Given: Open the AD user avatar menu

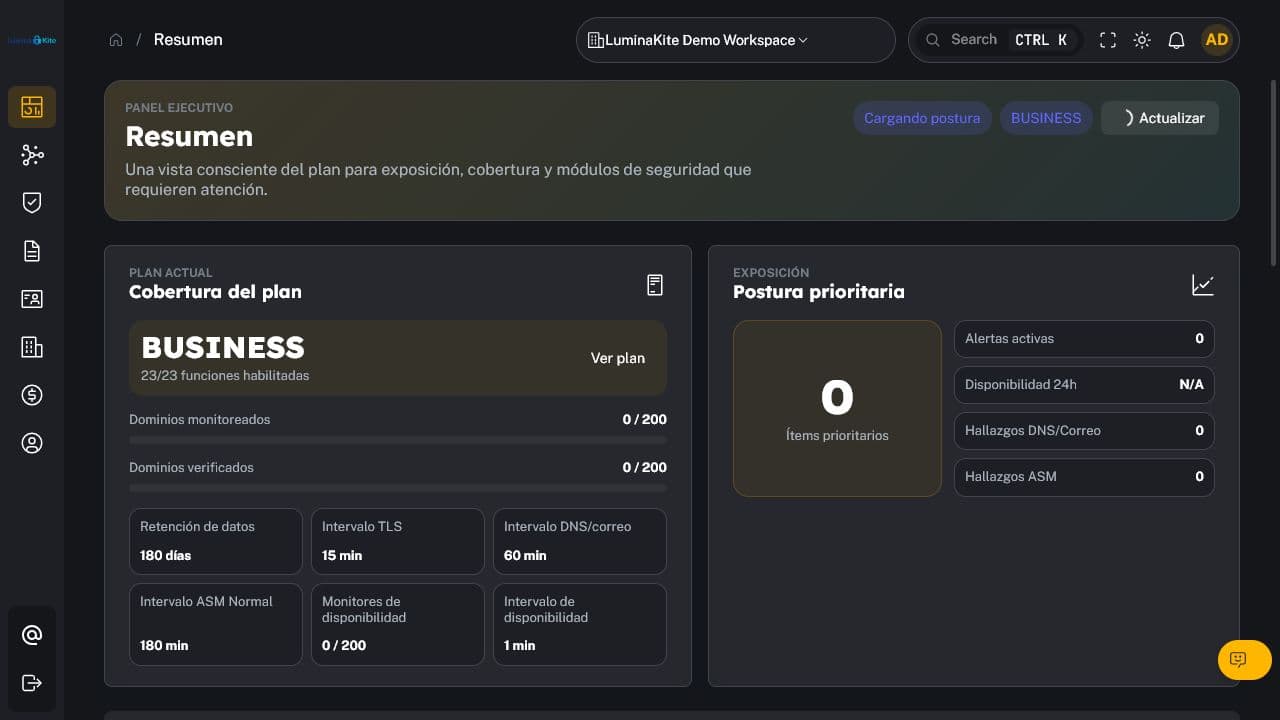Looking at the screenshot, I should click(x=1217, y=40).
